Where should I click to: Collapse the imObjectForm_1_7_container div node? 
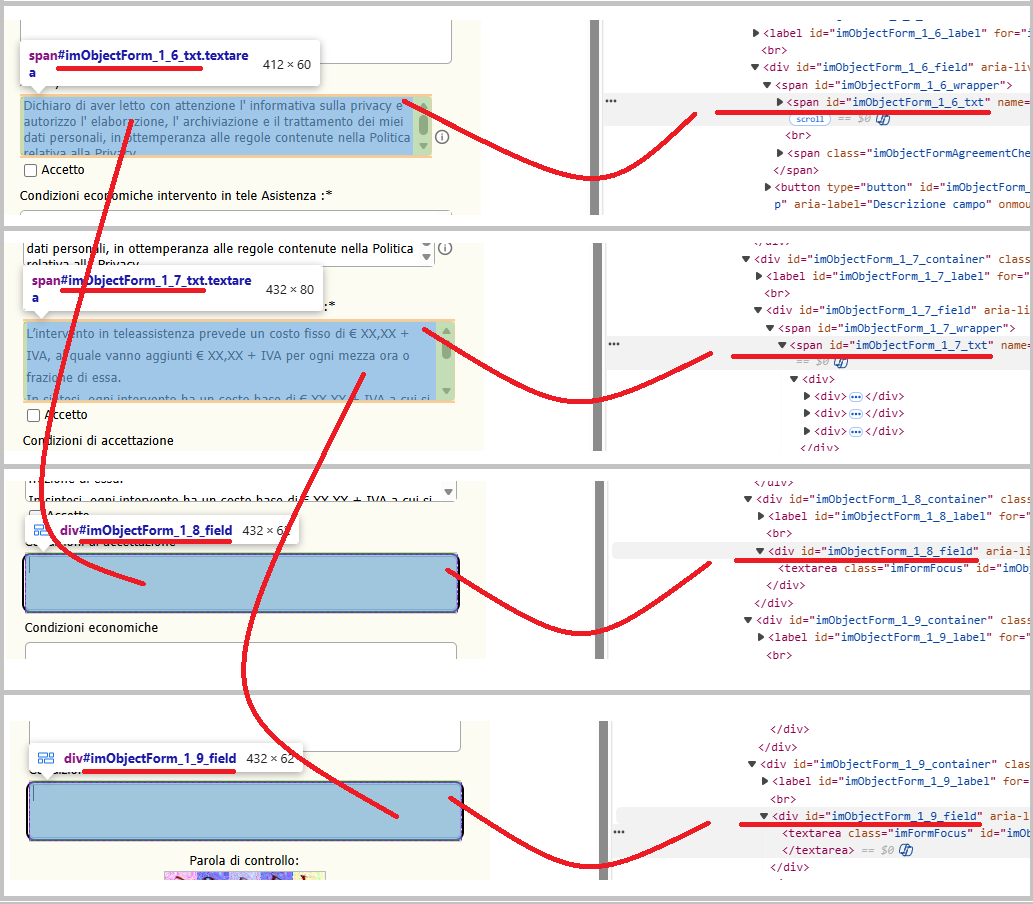coord(746,259)
